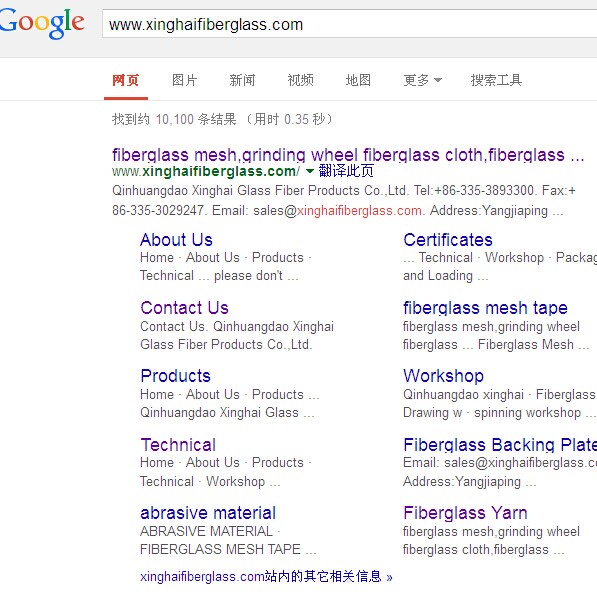The height and width of the screenshot is (602, 597).
Task: Open the fiberglass mesh tape sitelink
Action: [x=485, y=308]
